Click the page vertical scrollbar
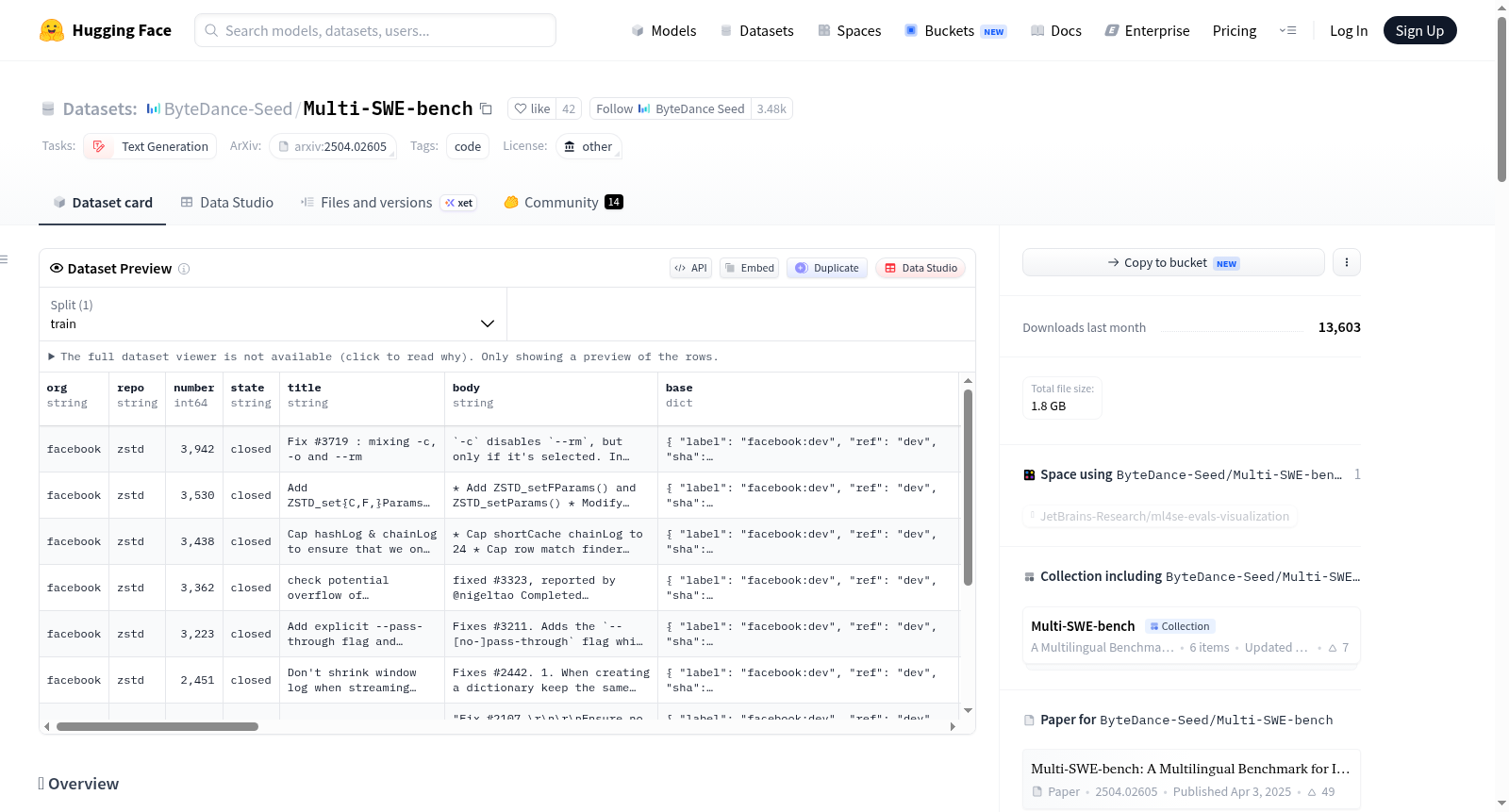The height and width of the screenshot is (812, 1509). pos(1501,99)
